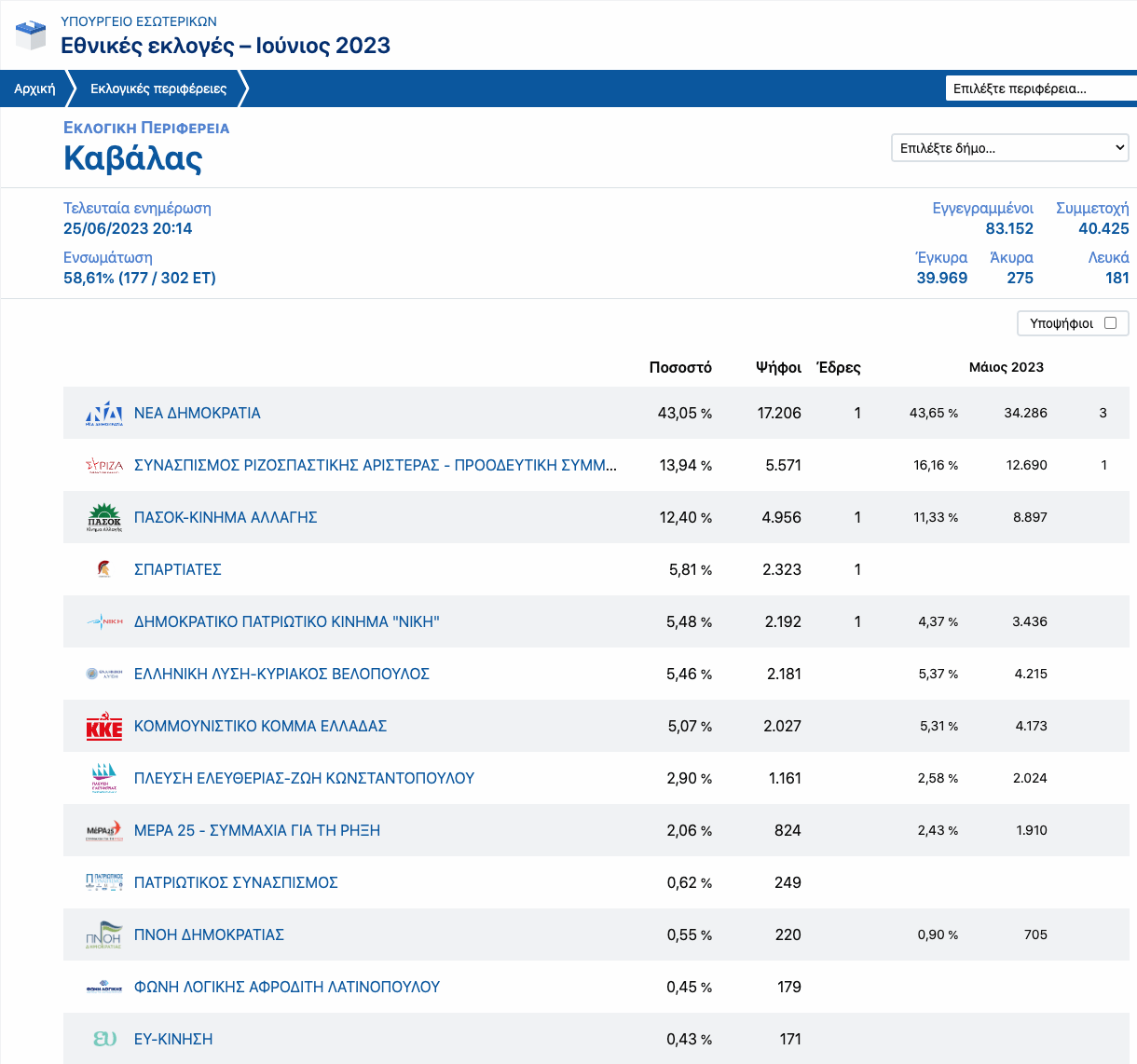Click the ΝΙΚΗ party logo
Image resolution: width=1137 pixels, height=1064 pixels.
[104, 621]
